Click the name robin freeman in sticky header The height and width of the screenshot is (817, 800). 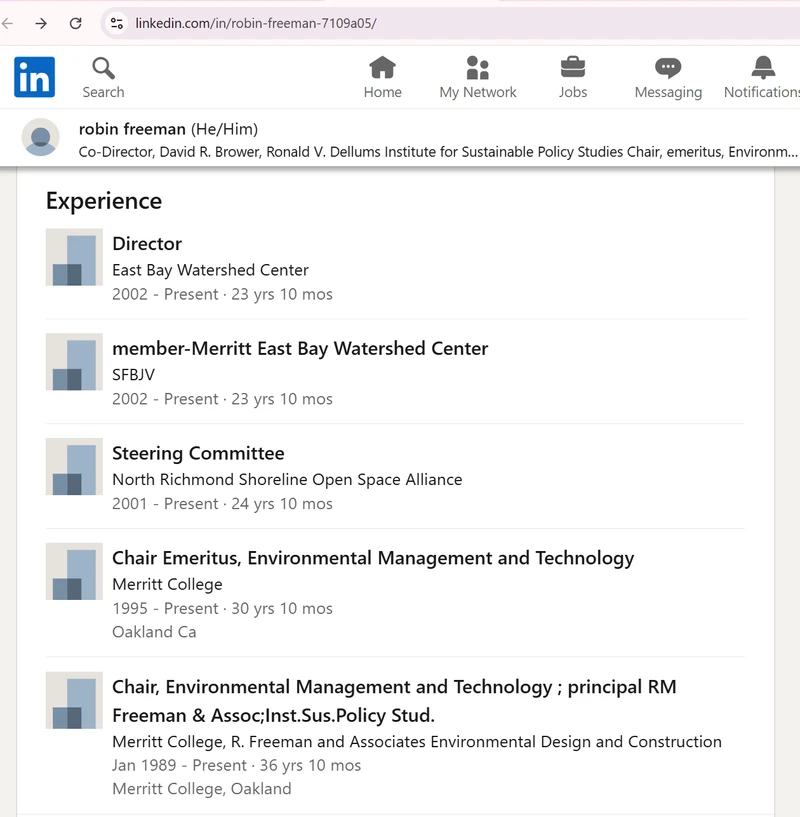click(132, 129)
